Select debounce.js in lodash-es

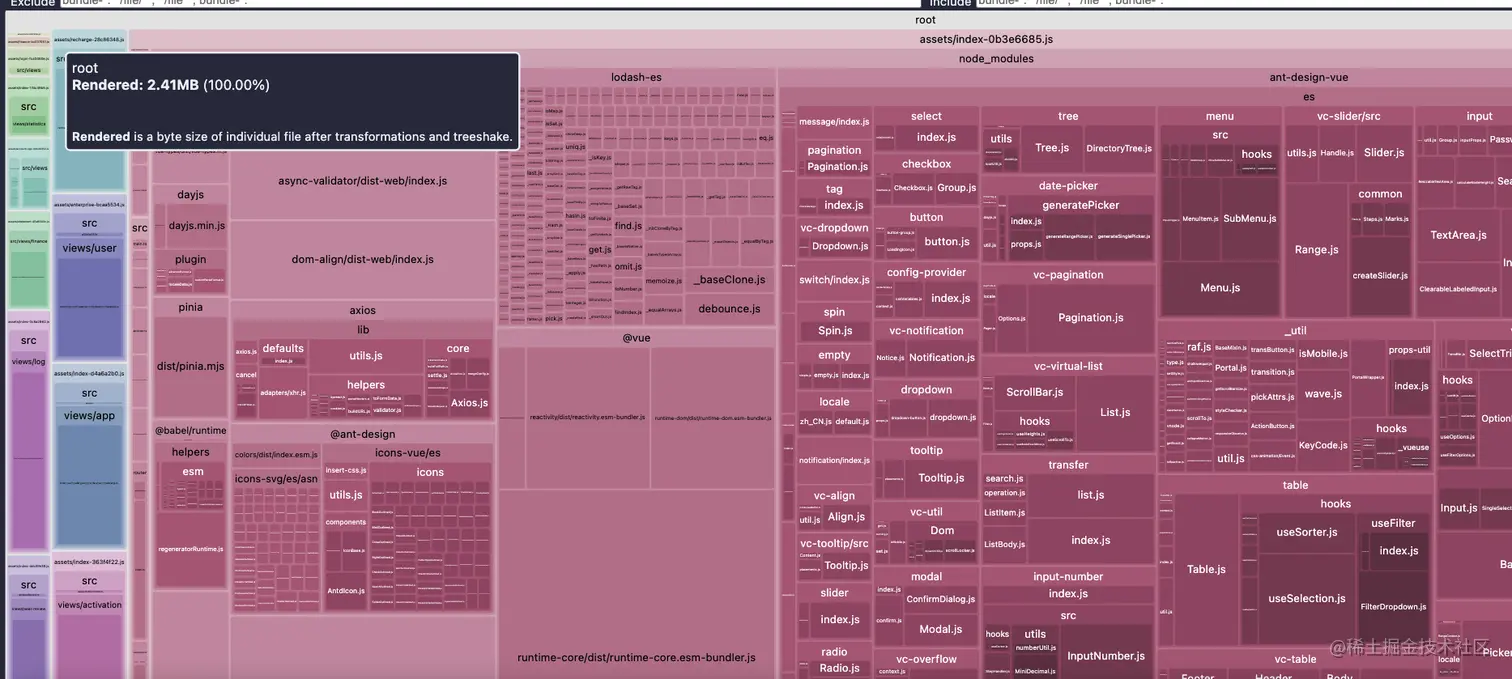729,309
